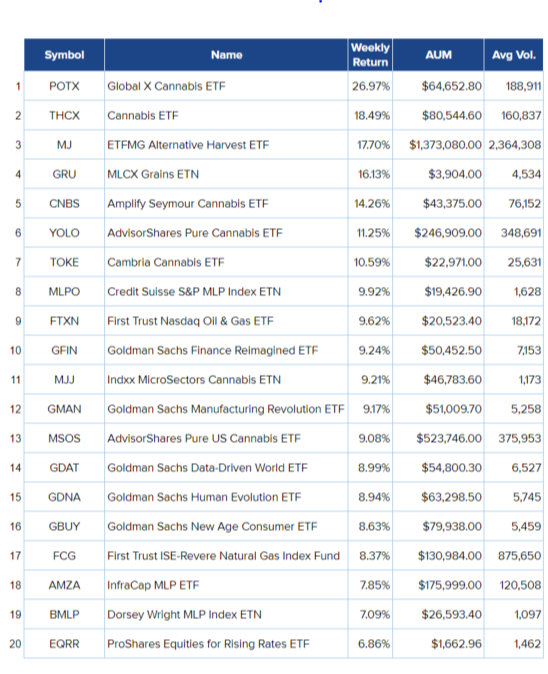Select the 188,911 average volume value
Screen dimensions: 548x674
[523, 86]
